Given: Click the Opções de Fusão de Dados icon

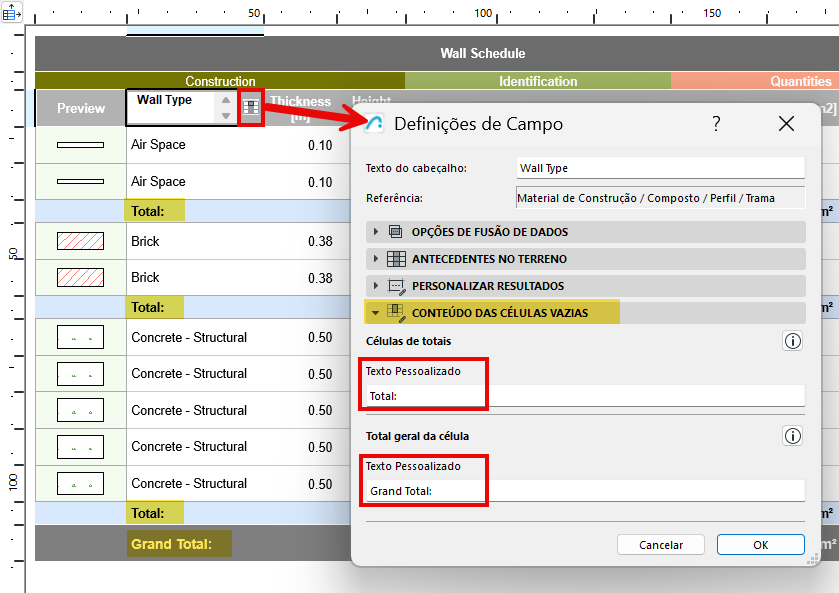Looking at the screenshot, I should pyautogui.click(x=395, y=232).
